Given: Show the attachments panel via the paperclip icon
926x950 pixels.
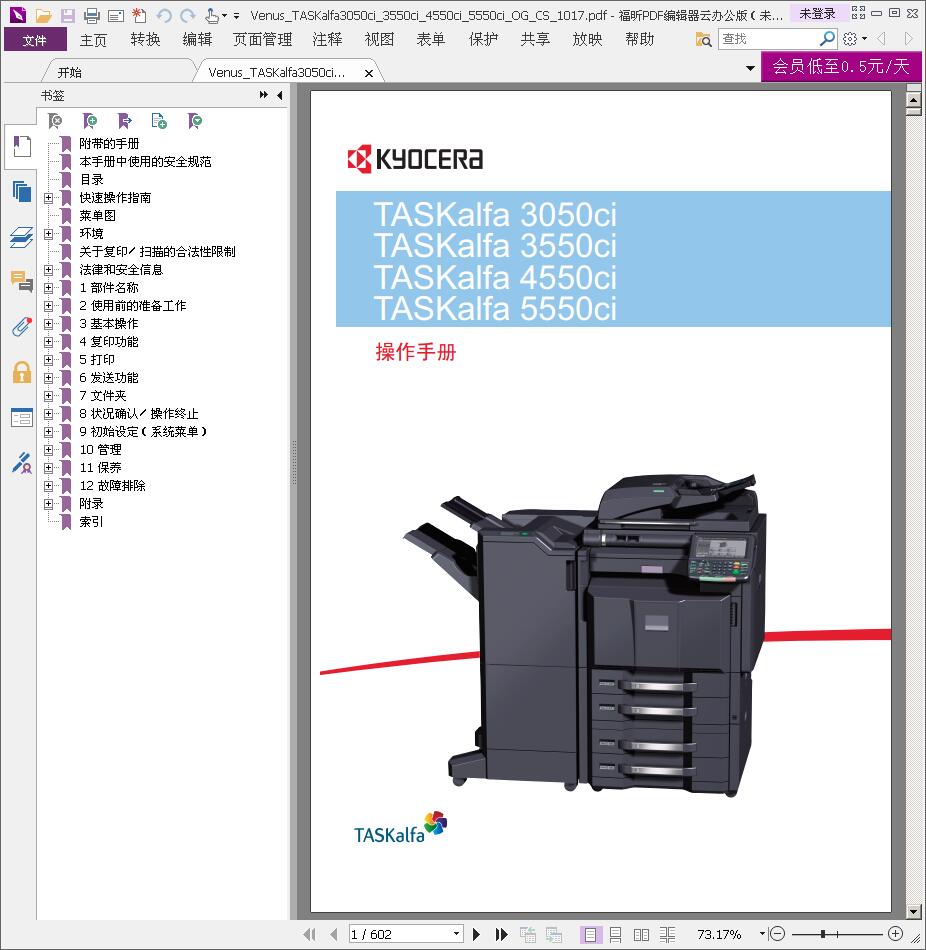Looking at the screenshot, I should coord(22,327).
